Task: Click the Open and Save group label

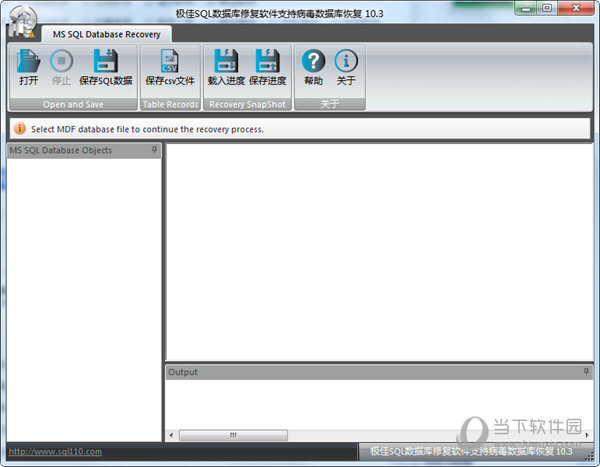Action: pyautogui.click(x=73, y=105)
